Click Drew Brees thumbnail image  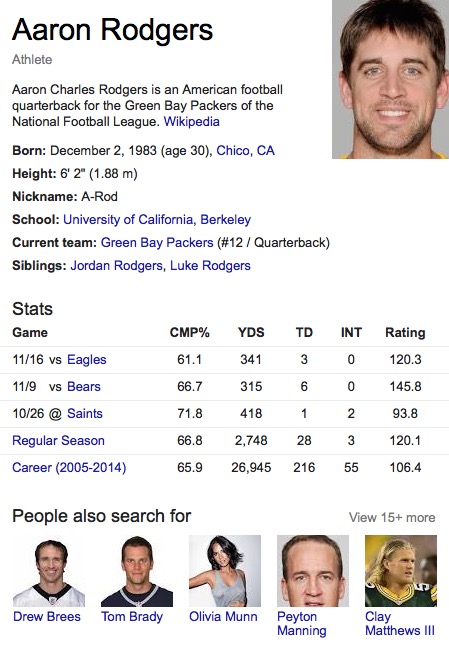point(49,571)
